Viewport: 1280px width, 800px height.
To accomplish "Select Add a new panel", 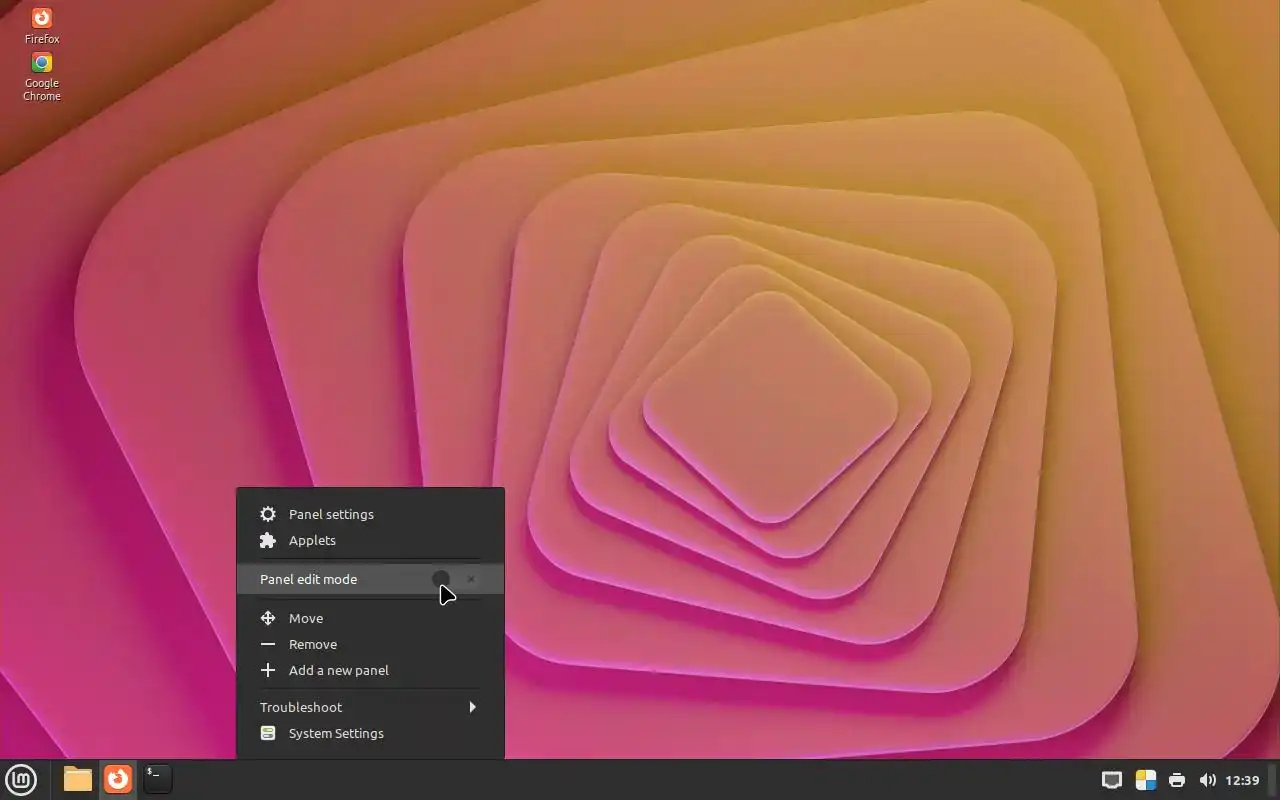I will [x=370, y=670].
